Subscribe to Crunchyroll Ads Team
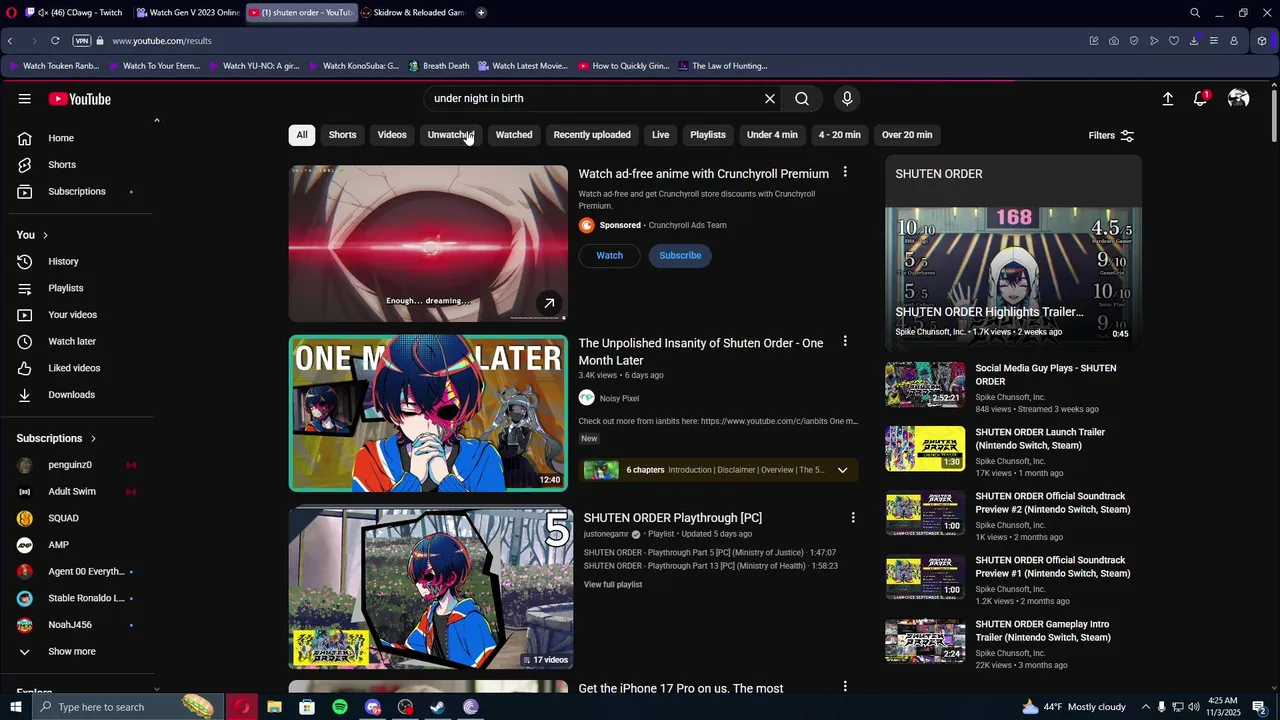 [680, 255]
